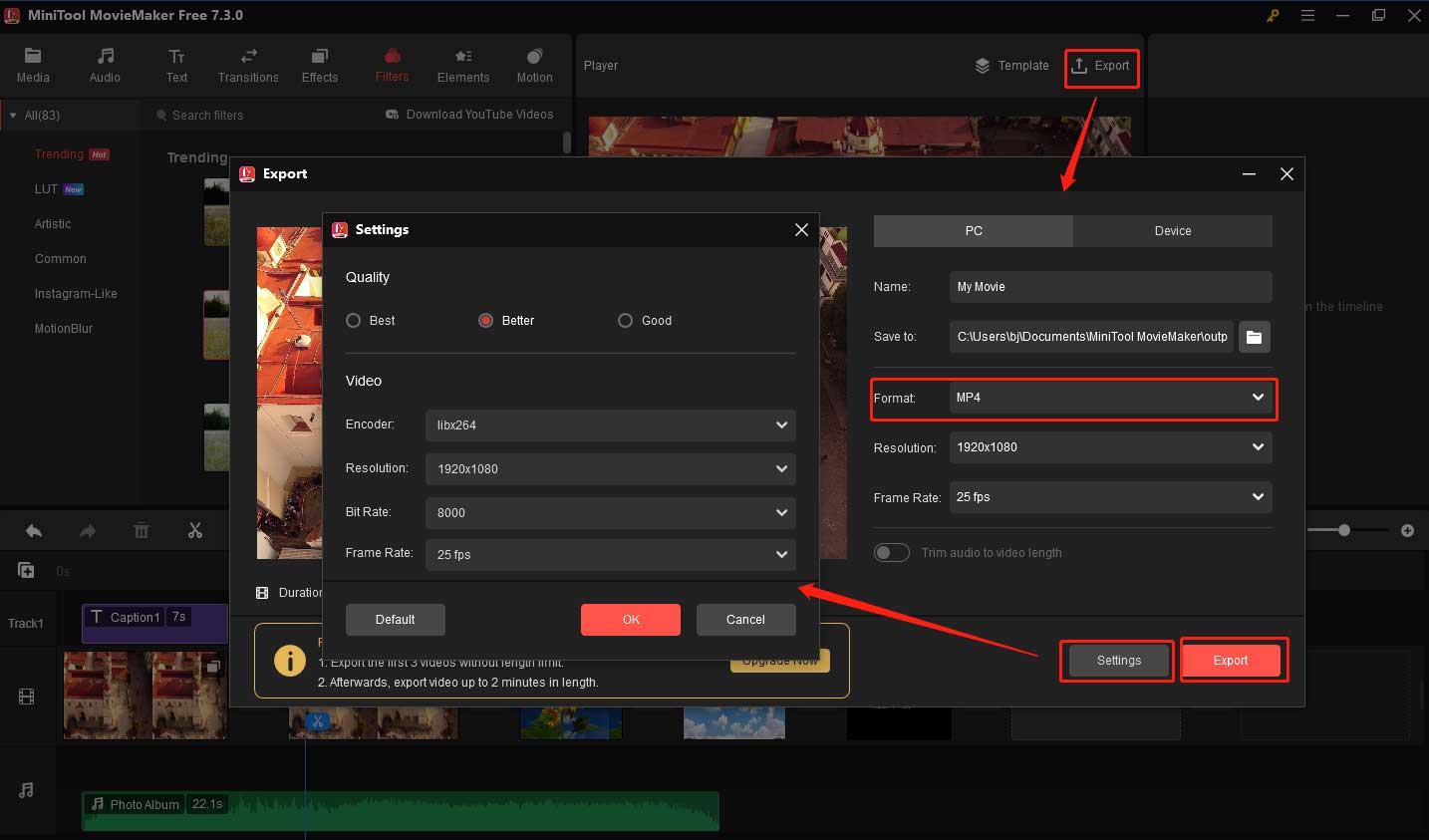Open the hamburger menu in the title bar
Image resolution: width=1429 pixels, height=840 pixels.
(1307, 15)
